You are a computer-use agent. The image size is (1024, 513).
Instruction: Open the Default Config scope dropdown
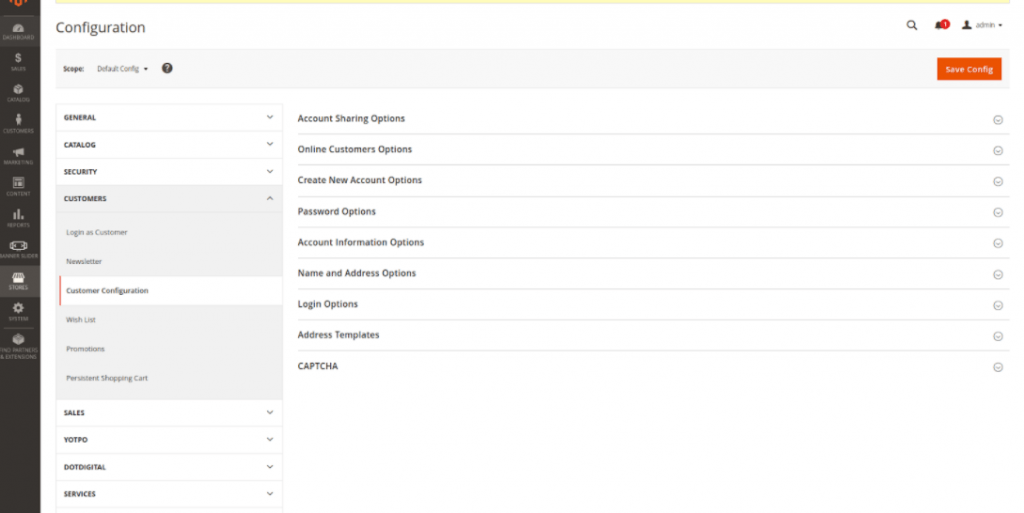click(122, 69)
